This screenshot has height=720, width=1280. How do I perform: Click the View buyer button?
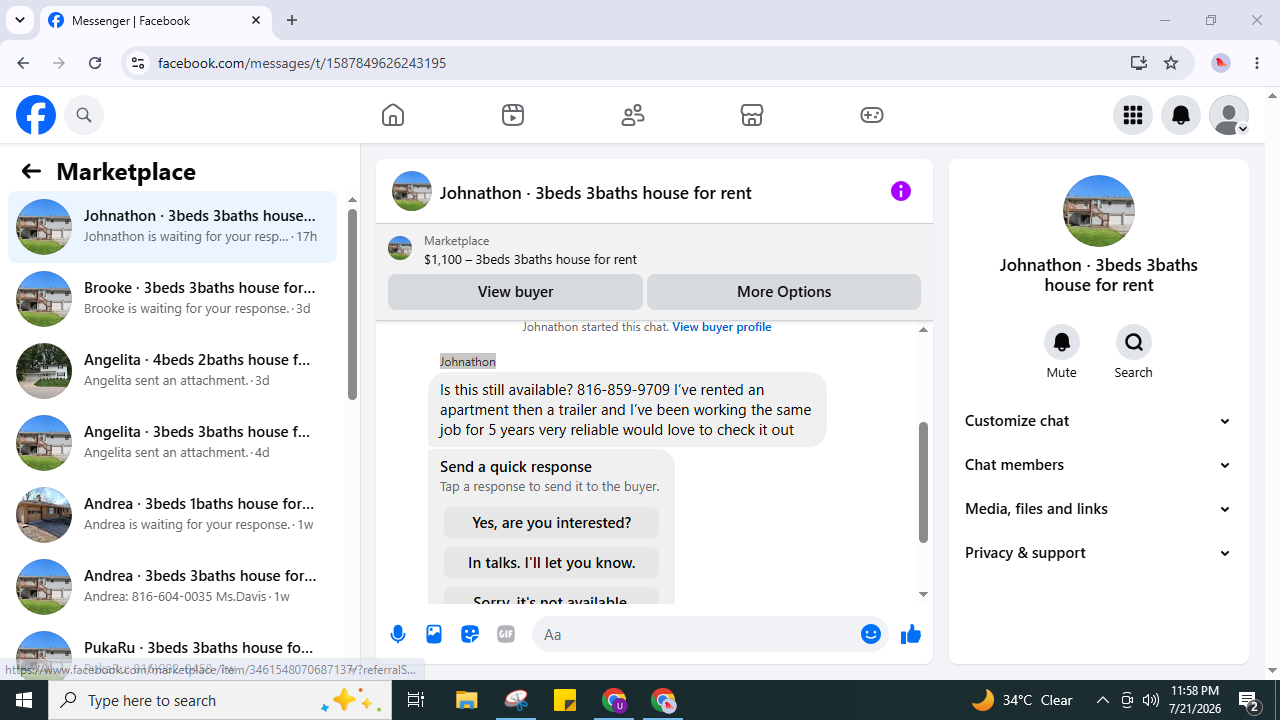coord(515,292)
